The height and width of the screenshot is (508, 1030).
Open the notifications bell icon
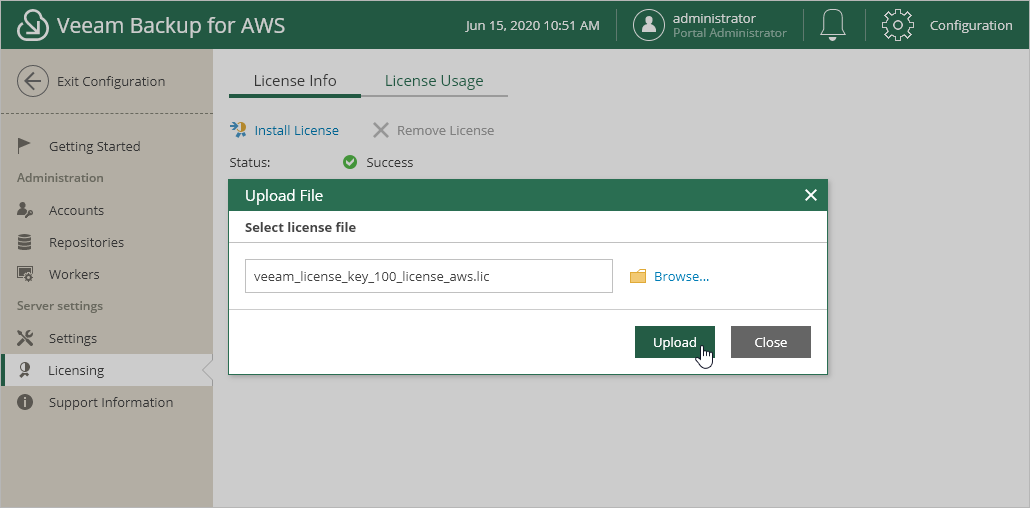833,25
